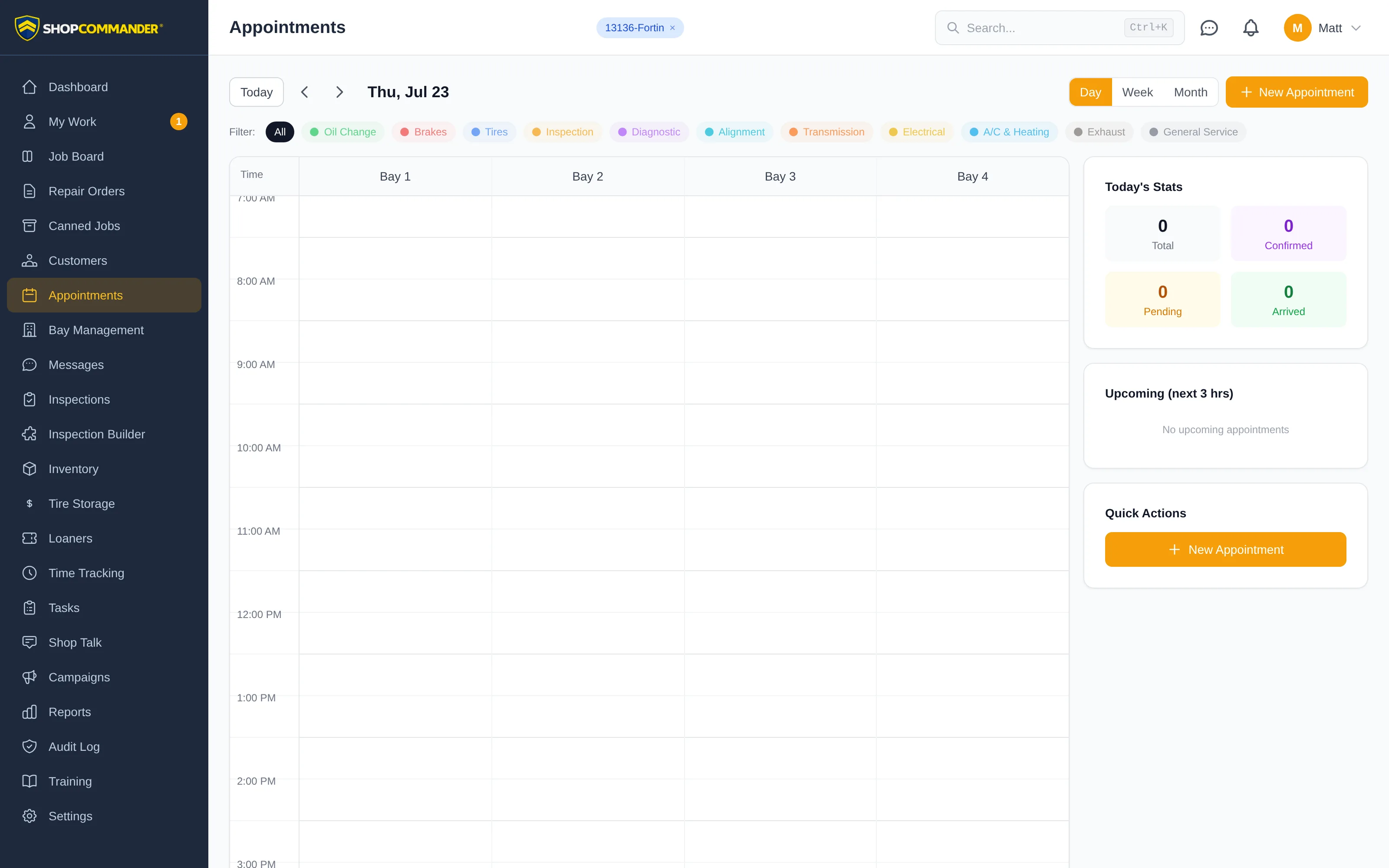Filter by General Service
Image resolution: width=1389 pixels, height=868 pixels.
tap(1193, 132)
